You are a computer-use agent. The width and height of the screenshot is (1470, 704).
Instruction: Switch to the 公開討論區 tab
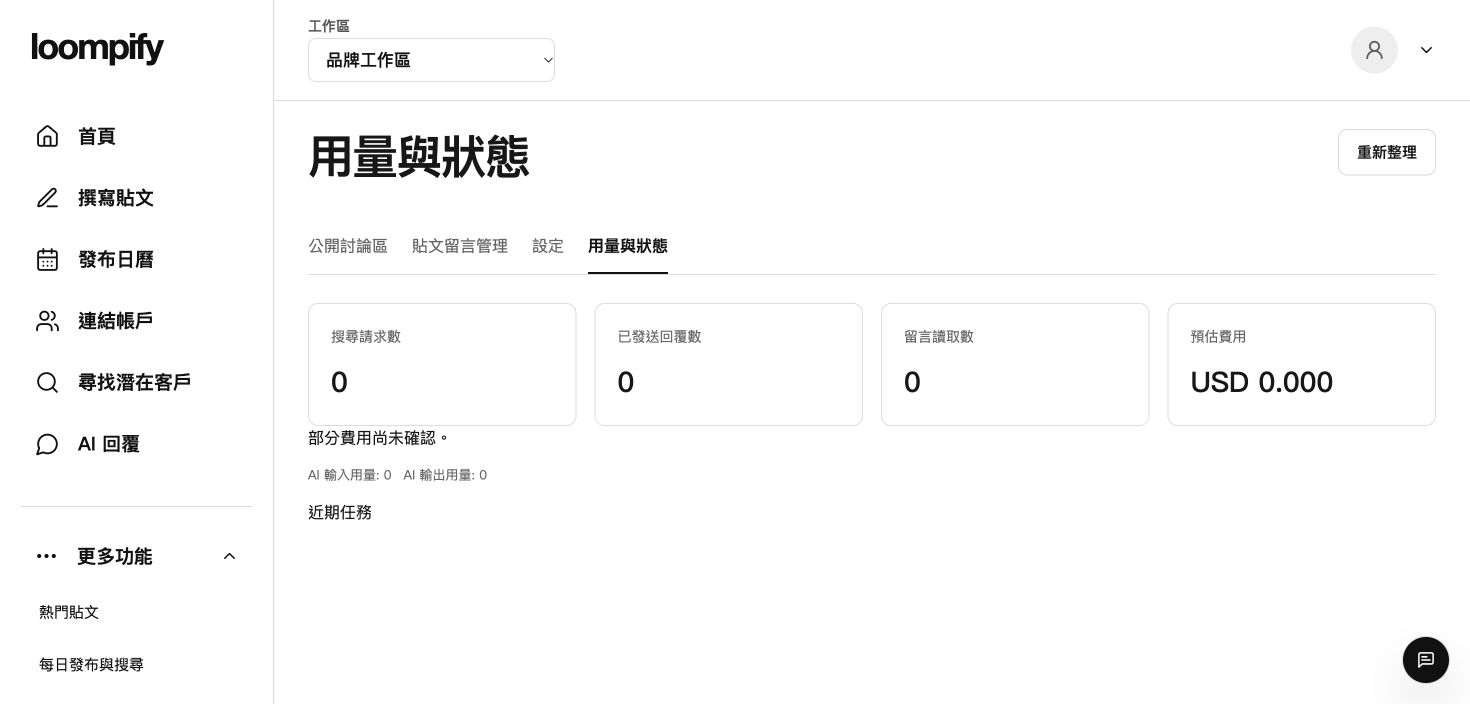(348, 246)
